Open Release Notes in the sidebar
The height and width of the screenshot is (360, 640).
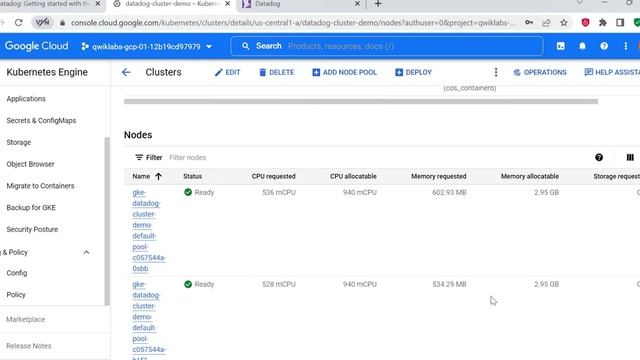pos(29,346)
